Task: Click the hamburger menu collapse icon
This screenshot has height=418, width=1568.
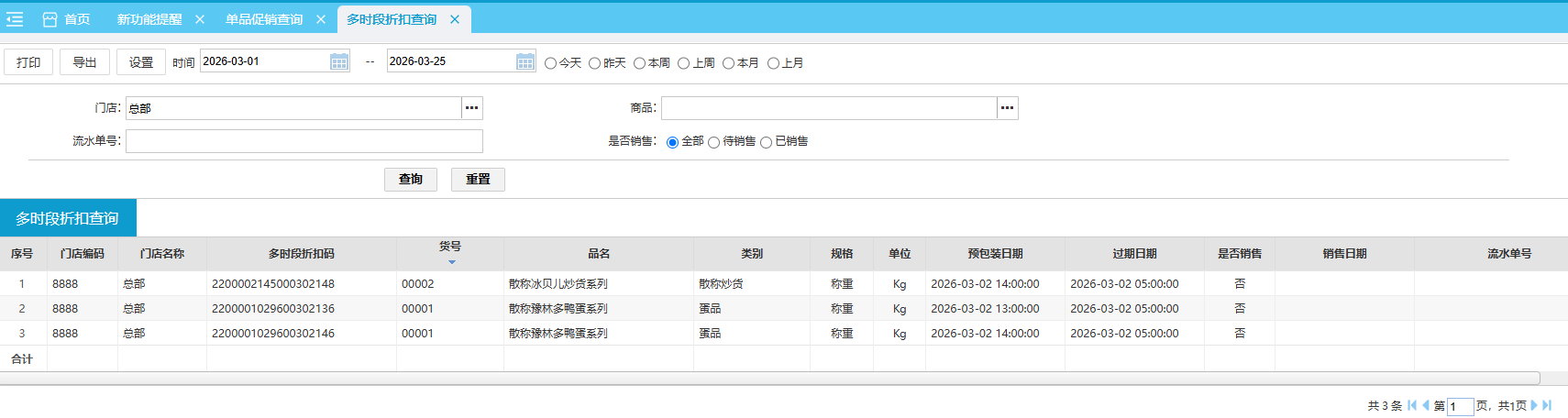Action: [x=15, y=19]
